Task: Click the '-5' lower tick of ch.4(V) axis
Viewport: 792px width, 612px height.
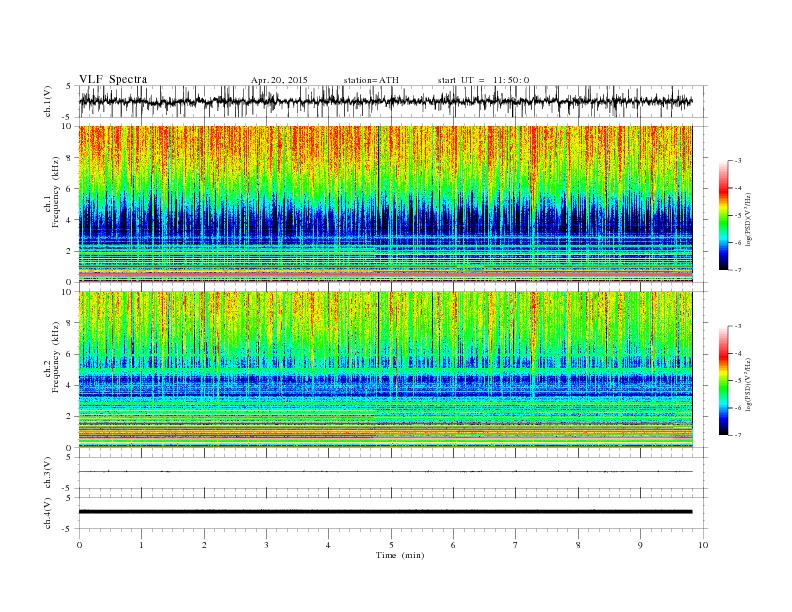Action: pyautogui.click(x=68, y=529)
